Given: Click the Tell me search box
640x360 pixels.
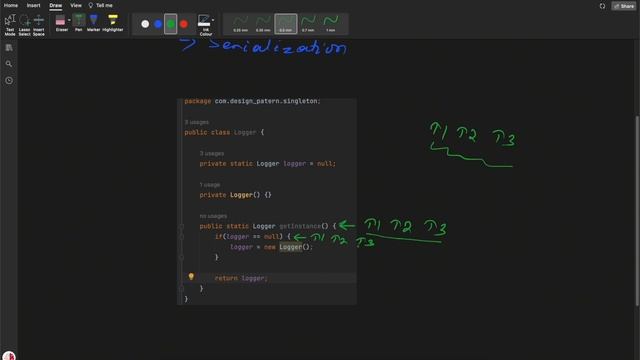Looking at the screenshot, I should point(100,5).
